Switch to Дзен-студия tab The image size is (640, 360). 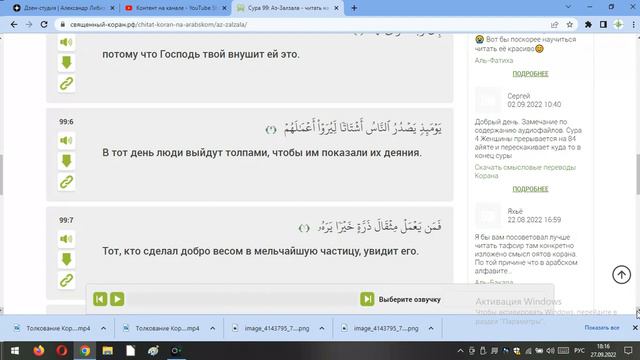click(x=63, y=8)
